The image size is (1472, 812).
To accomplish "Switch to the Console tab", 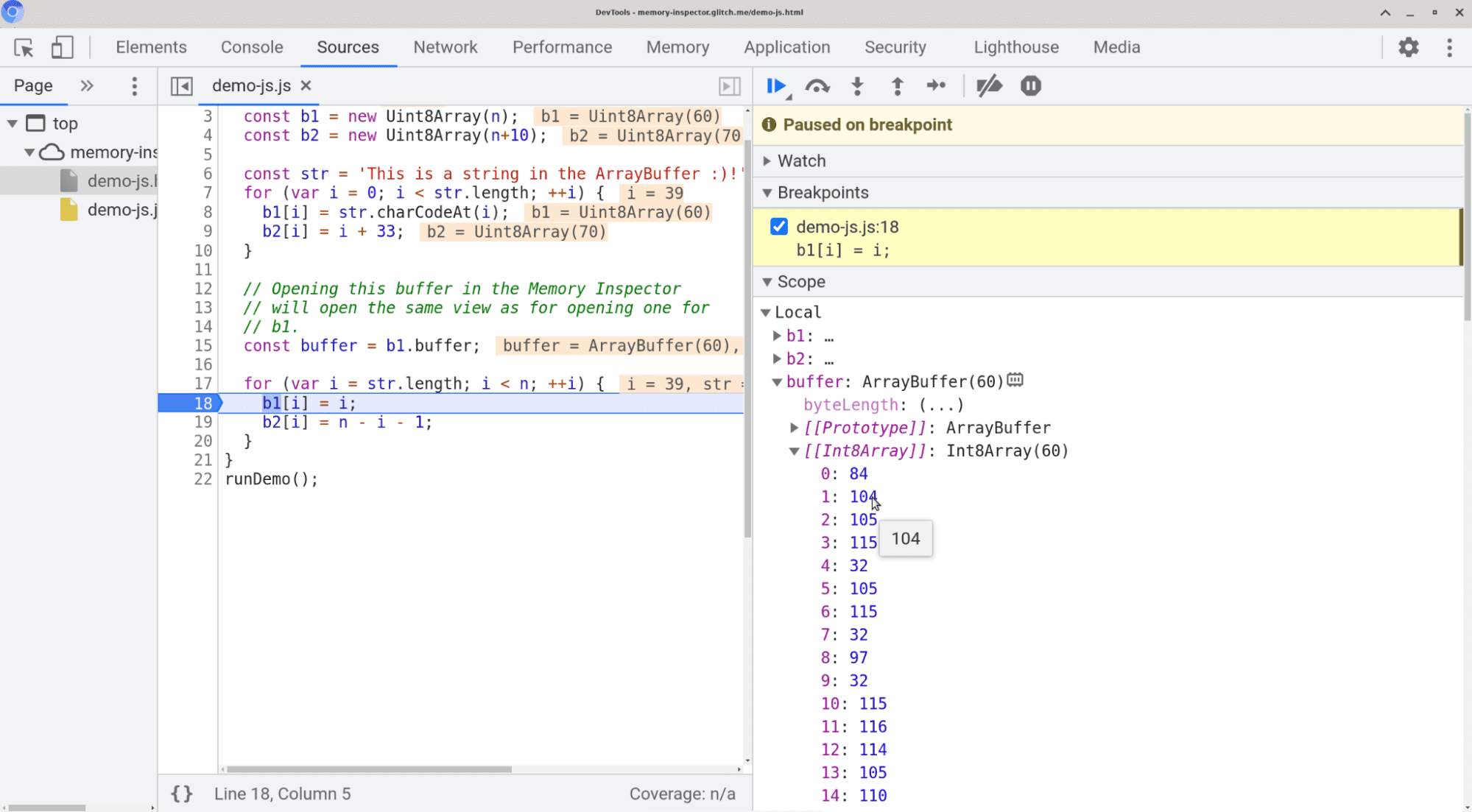I will [252, 47].
